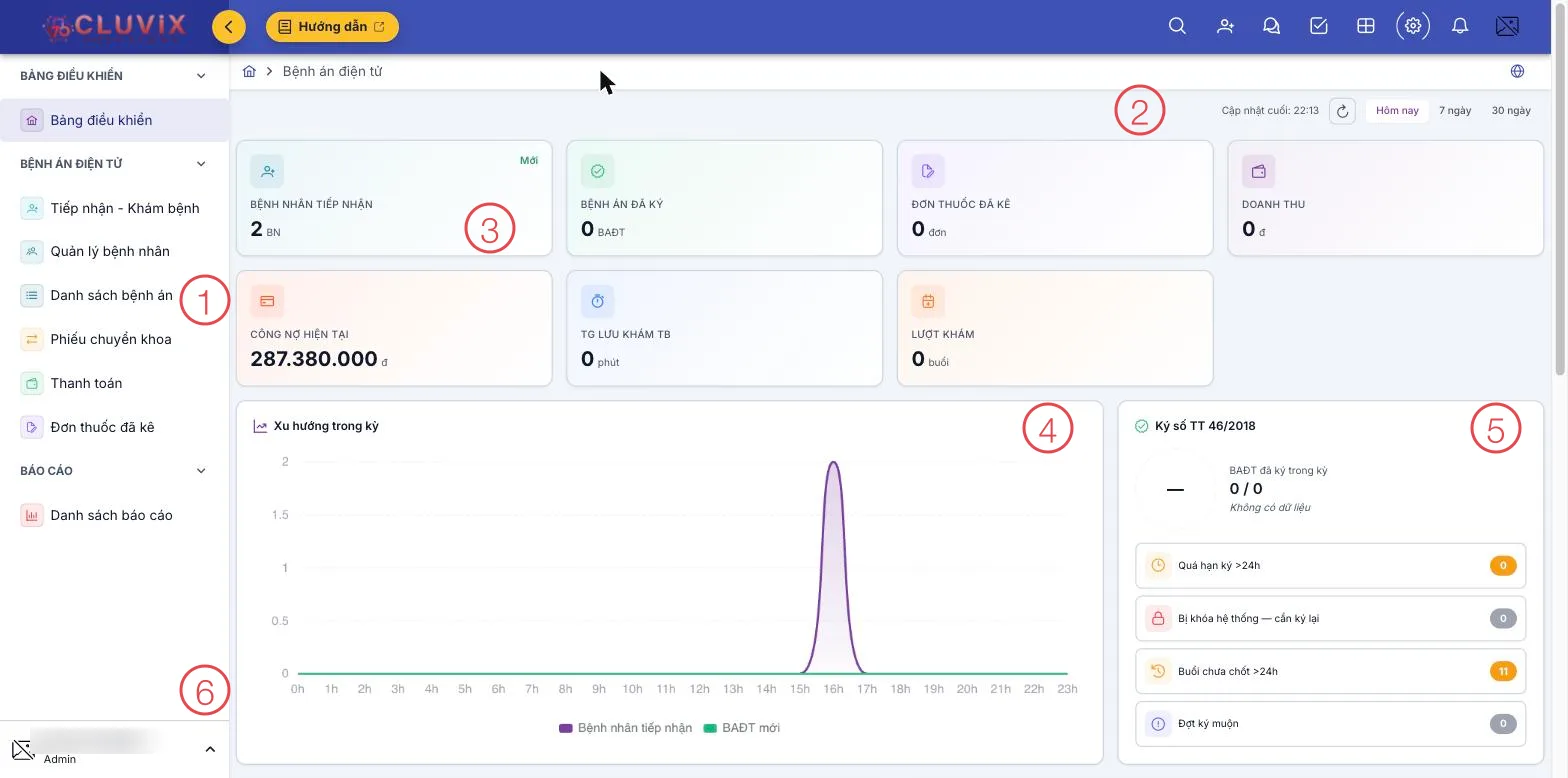Switch time range to 7 ngày
Image resolution: width=1568 pixels, height=778 pixels.
pyautogui.click(x=1455, y=111)
